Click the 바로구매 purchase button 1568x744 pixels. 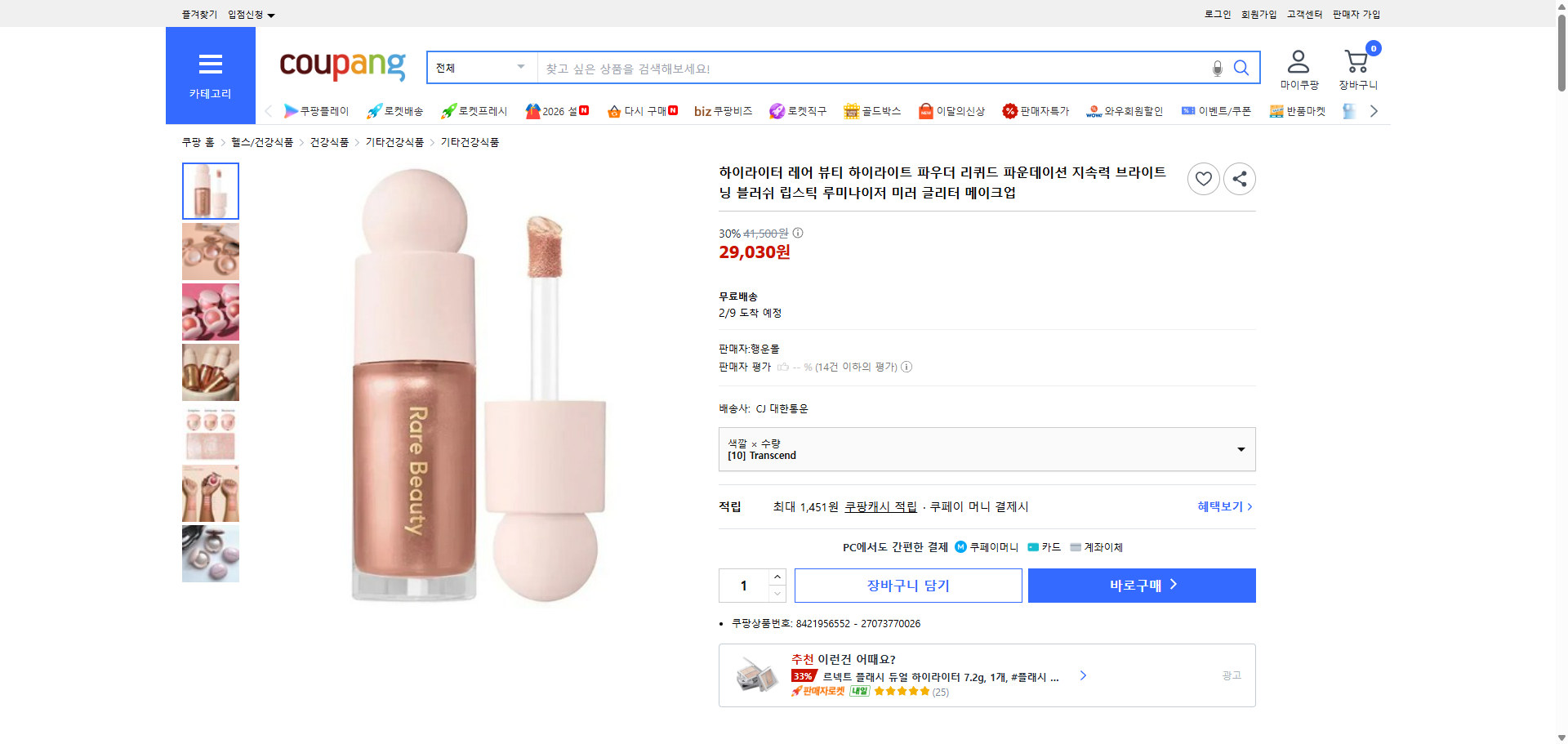coord(1141,585)
